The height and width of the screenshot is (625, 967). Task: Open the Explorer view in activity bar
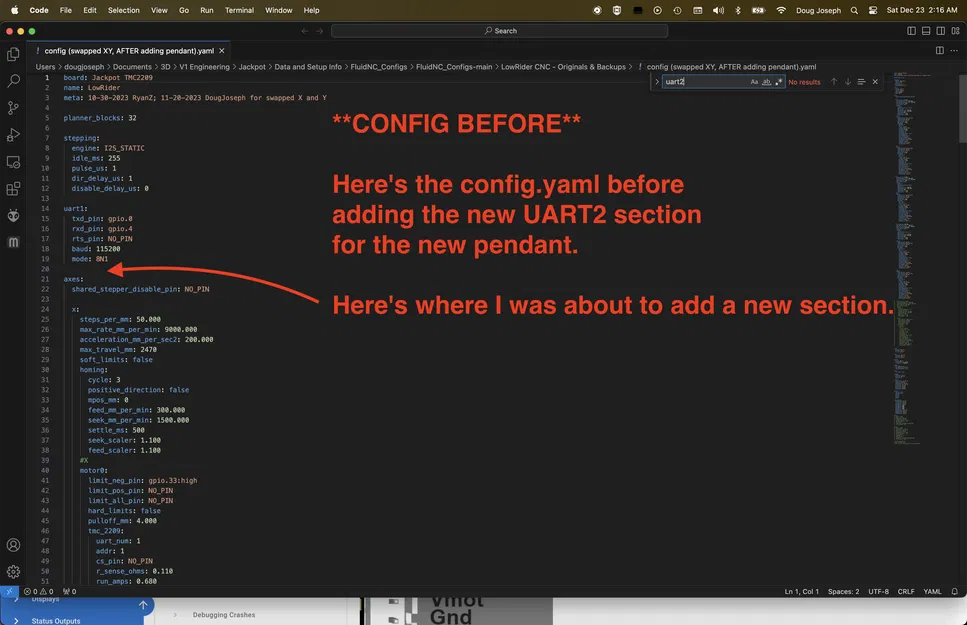coord(13,54)
